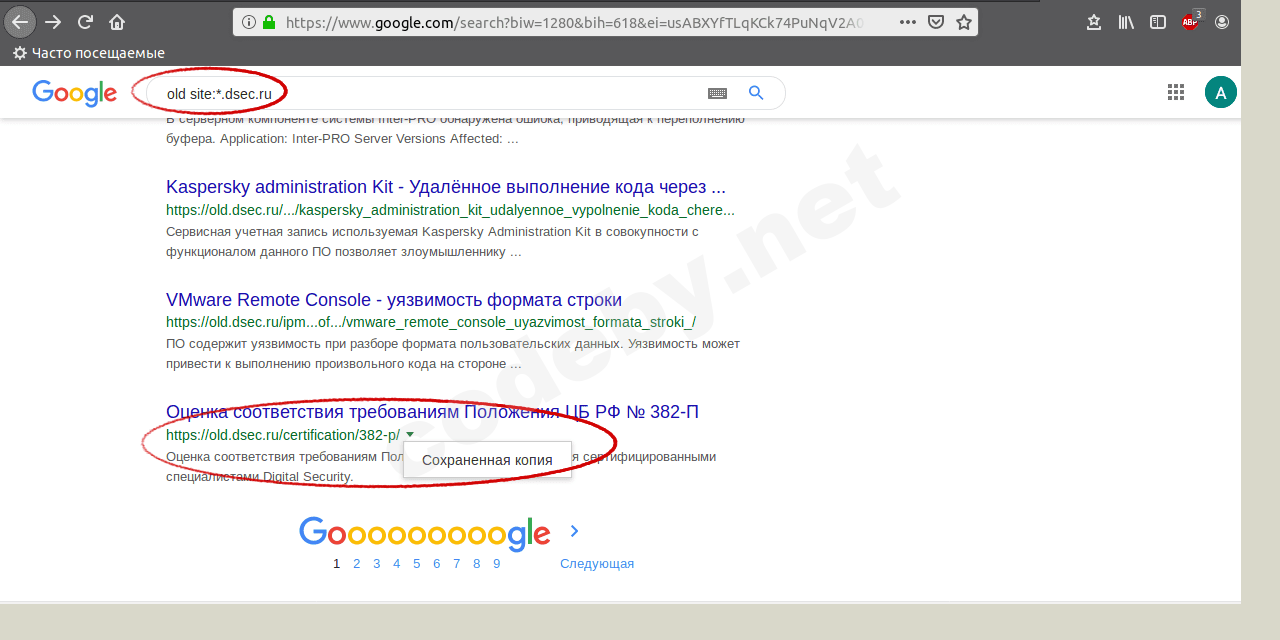Image resolution: width=1280 pixels, height=640 pixels.
Task: Show site information icon in address bar
Action: (248, 22)
